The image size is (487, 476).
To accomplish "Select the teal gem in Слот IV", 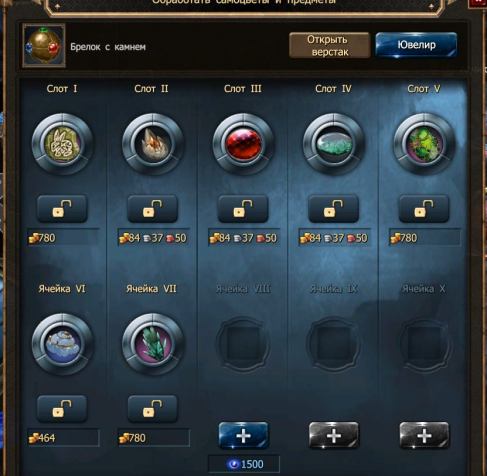I will click(x=334, y=144).
